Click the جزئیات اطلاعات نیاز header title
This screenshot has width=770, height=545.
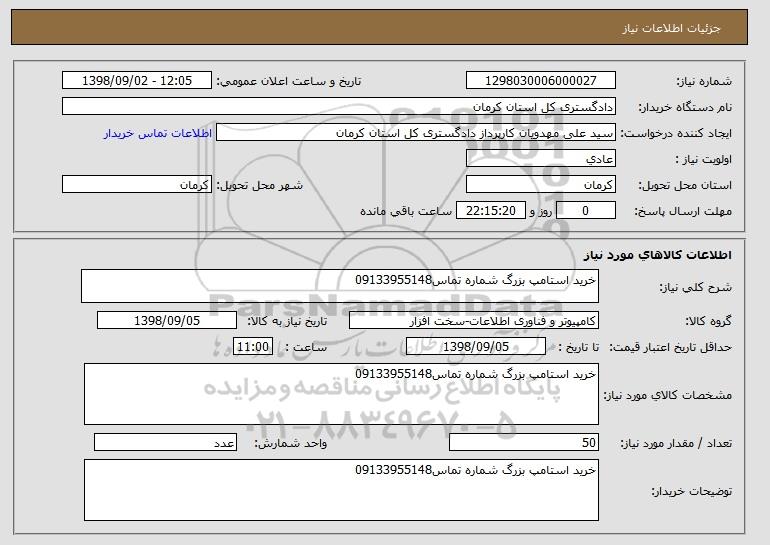(671, 28)
